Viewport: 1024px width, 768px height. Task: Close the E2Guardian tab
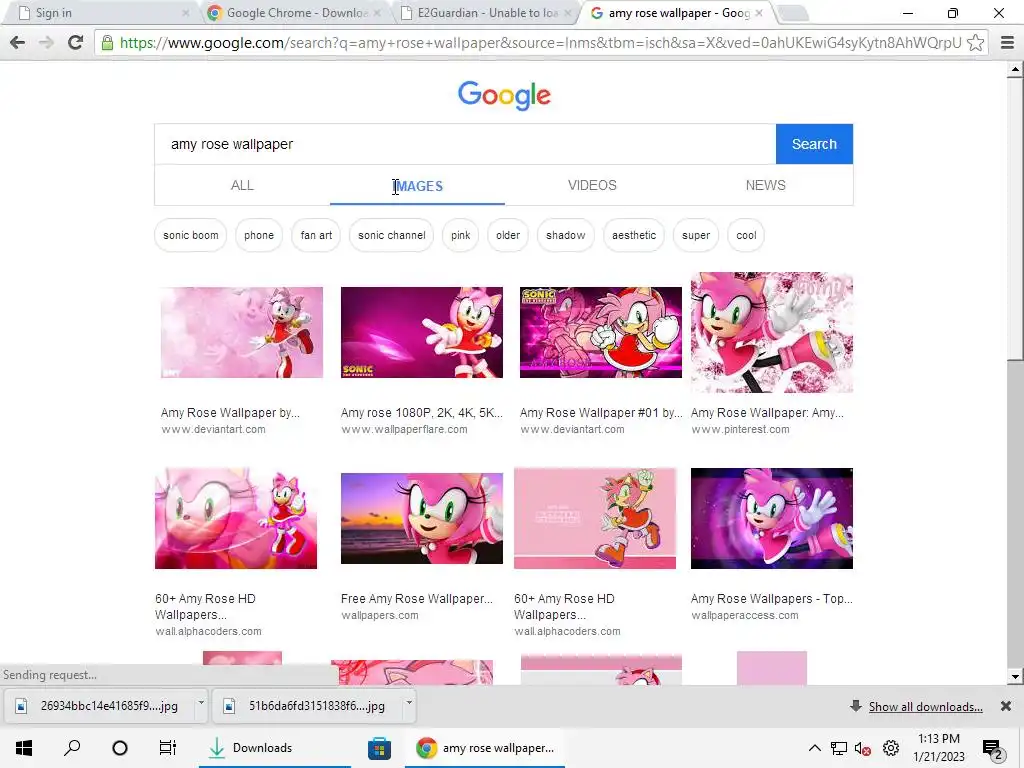click(568, 12)
